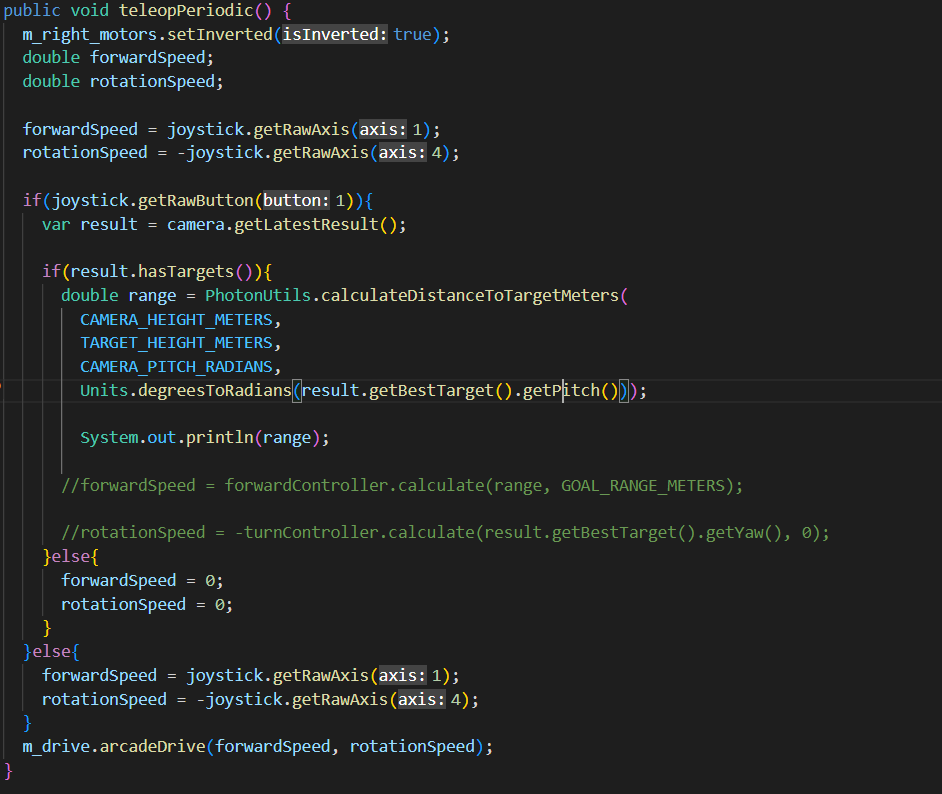Click the 'double rotationSpeed;' declaration
This screenshot has width=942, height=794.
coord(123,82)
